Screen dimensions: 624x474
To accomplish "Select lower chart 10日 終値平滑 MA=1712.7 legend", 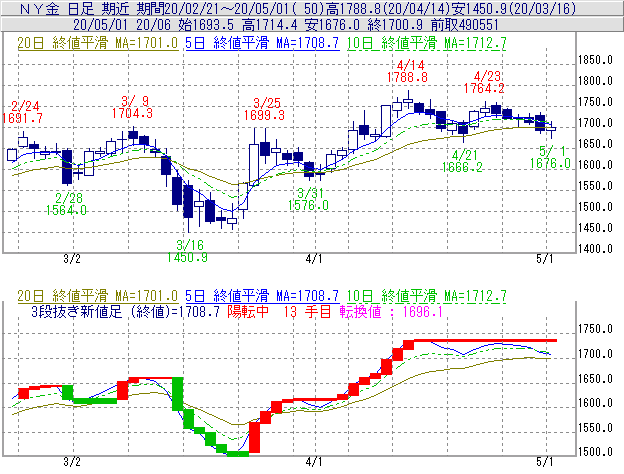I will point(427,296).
